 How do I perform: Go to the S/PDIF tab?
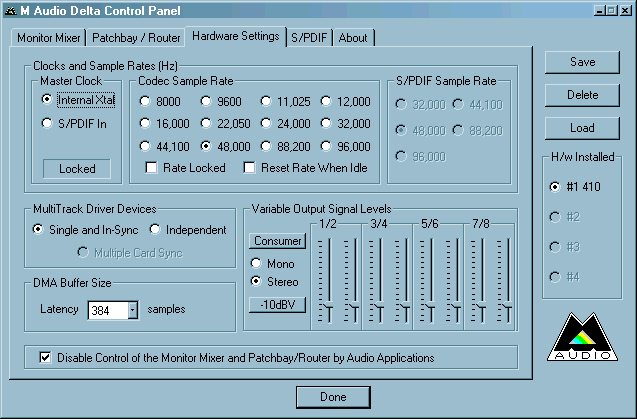click(309, 38)
